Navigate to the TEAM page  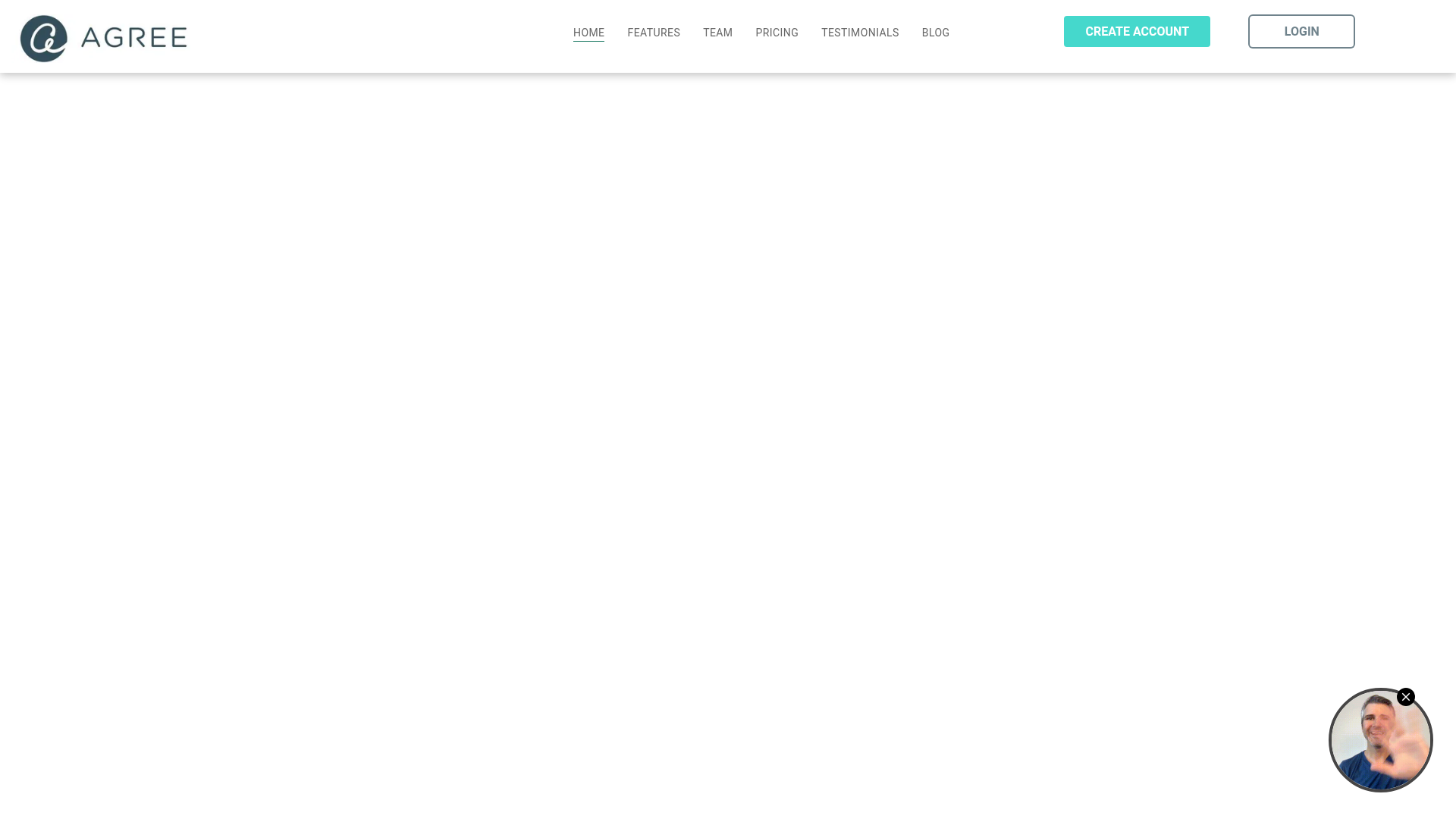(x=717, y=33)
